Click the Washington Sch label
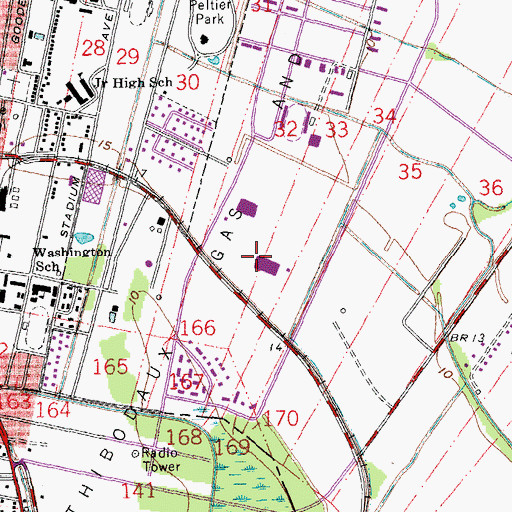This screenshot has width=512, height=512. tap(71, 259)
